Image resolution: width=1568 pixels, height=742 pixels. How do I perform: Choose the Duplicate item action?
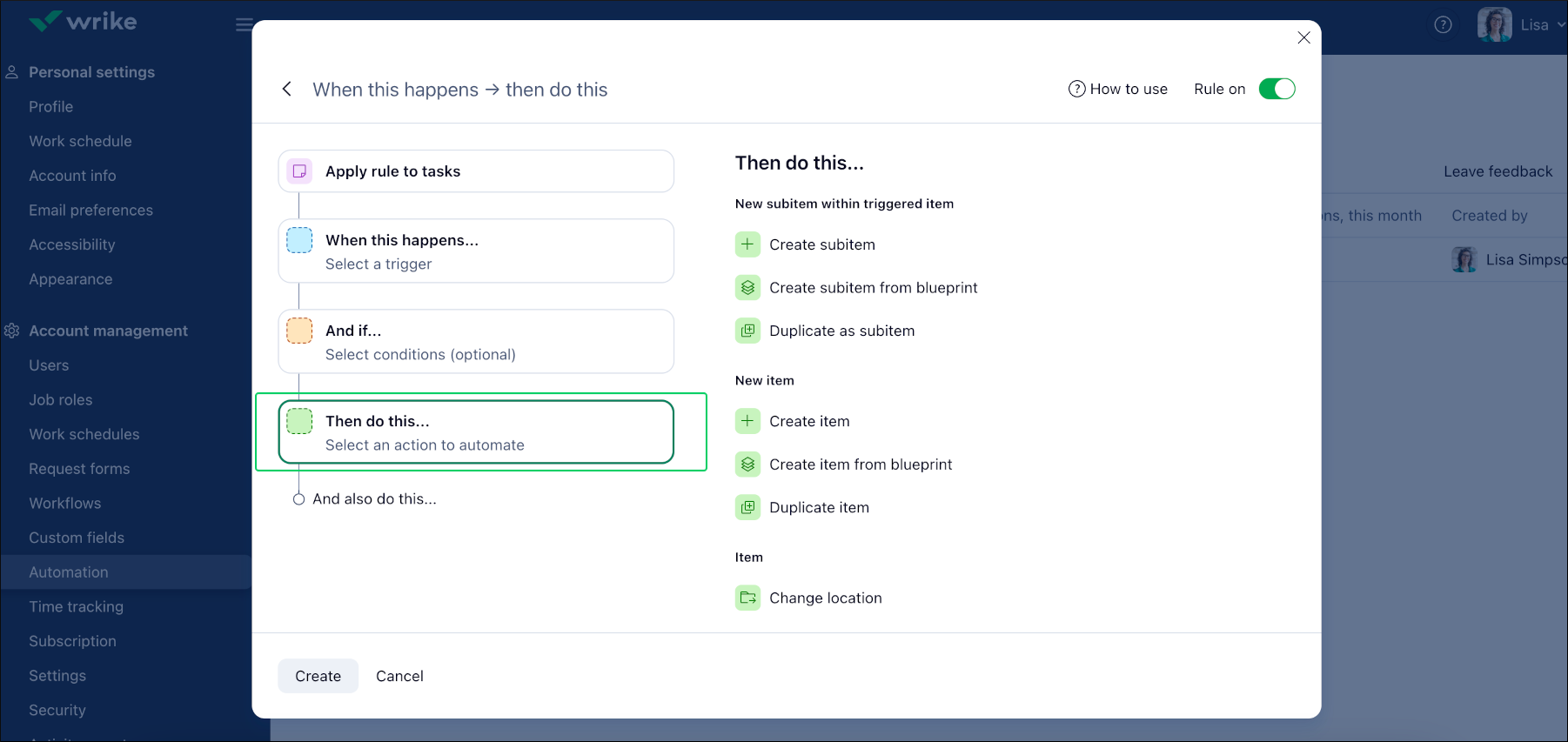tap(819, 507)
